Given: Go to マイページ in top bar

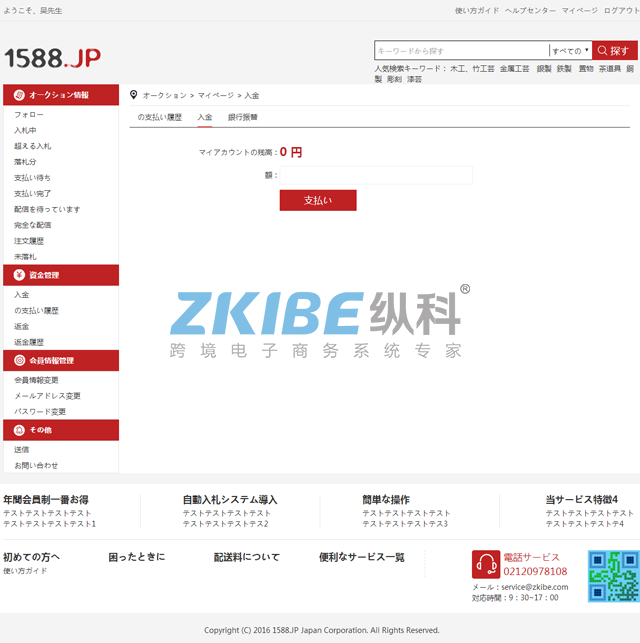Looking at the screenshot, I should click(579, 11).
